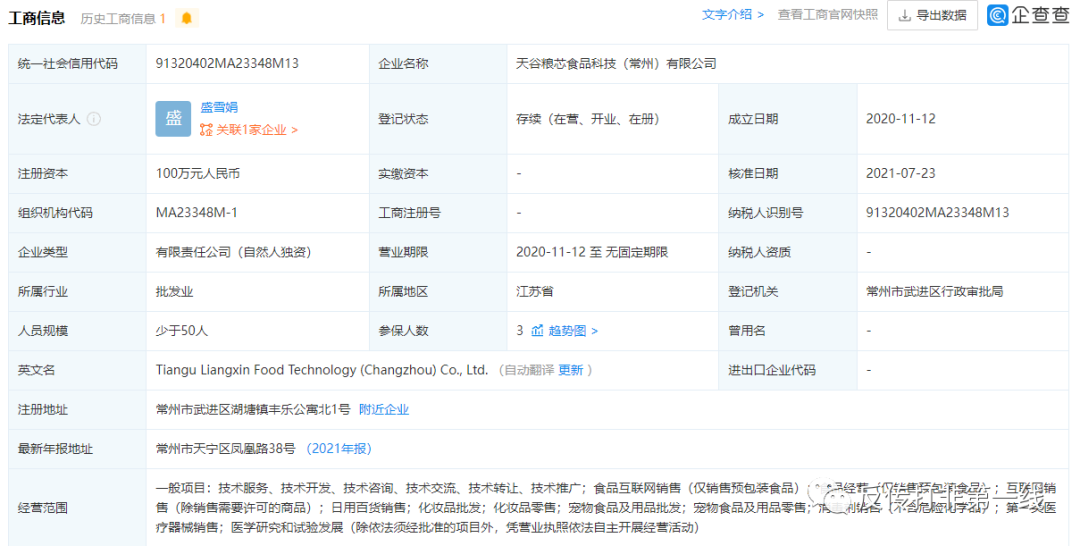Select the 工商信息 heading tab
The image size is (1080, 546).
37,18
